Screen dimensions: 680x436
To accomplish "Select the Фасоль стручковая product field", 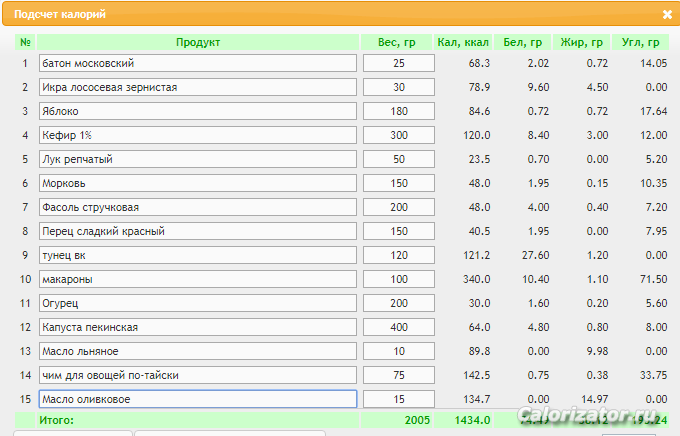I will 198,207.
